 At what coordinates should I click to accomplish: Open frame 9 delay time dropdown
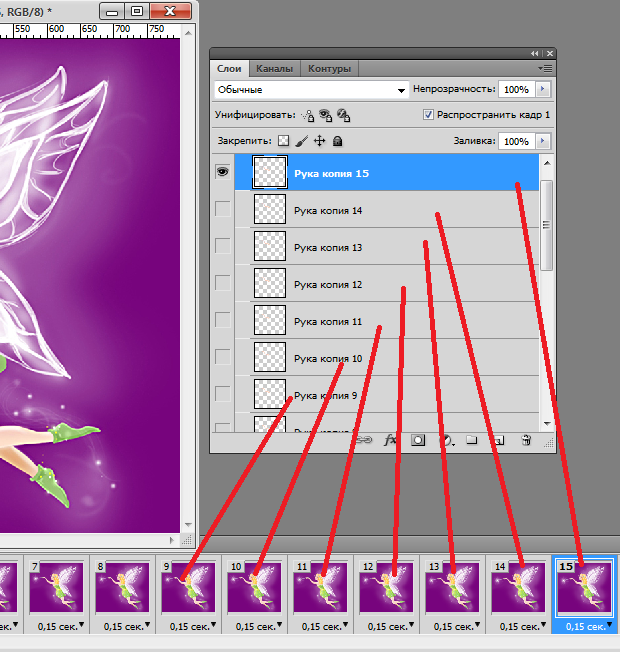pos(213,625)
